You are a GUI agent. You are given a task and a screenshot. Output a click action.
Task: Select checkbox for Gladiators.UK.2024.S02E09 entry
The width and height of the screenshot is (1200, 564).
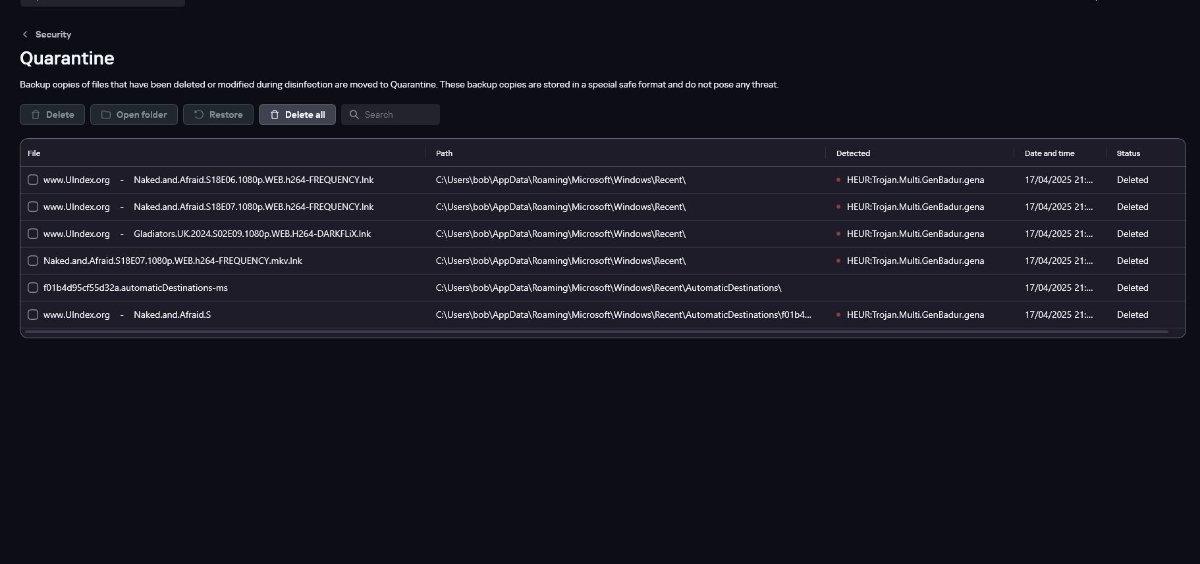coord(33,234)
